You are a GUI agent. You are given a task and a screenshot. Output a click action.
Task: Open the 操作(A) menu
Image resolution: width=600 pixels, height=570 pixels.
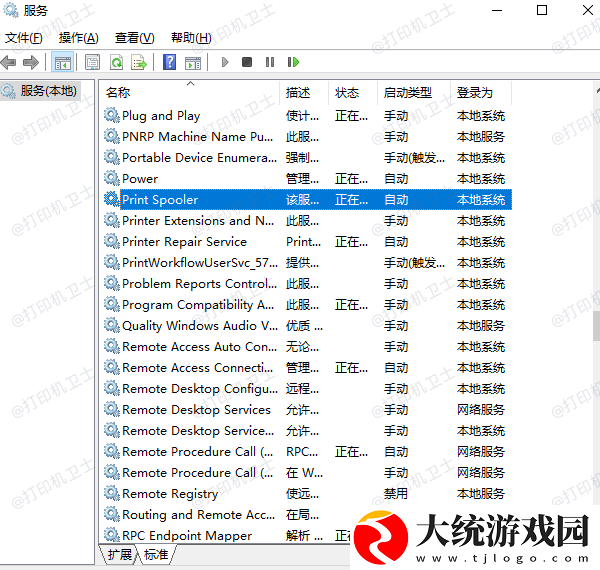(78, 38)
